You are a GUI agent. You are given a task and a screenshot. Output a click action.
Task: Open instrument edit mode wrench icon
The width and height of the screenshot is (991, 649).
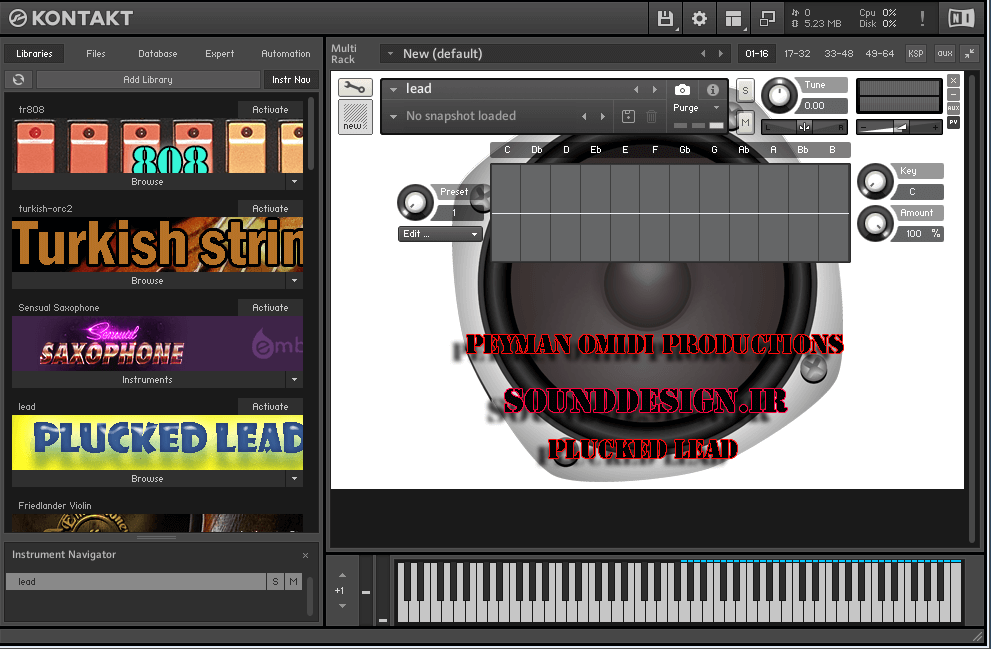pyautogui.click(x=355, y=88)
